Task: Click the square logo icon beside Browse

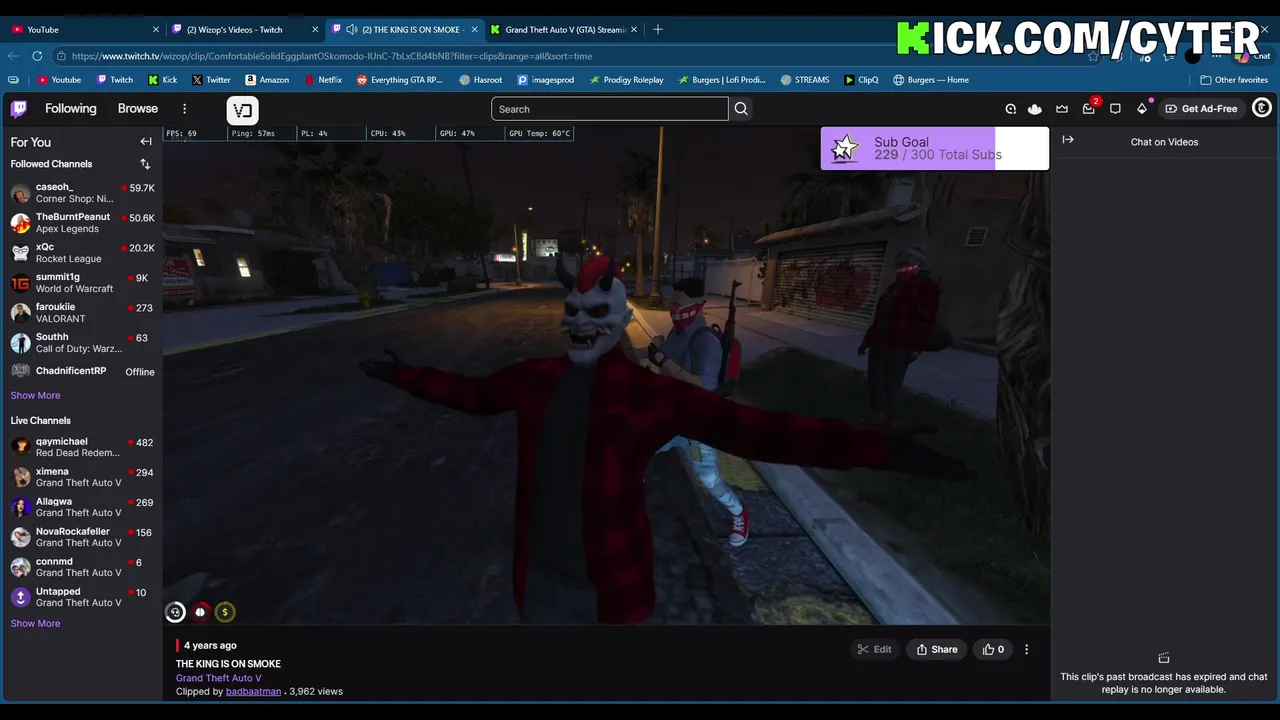Action: click(x=243, y=110)
